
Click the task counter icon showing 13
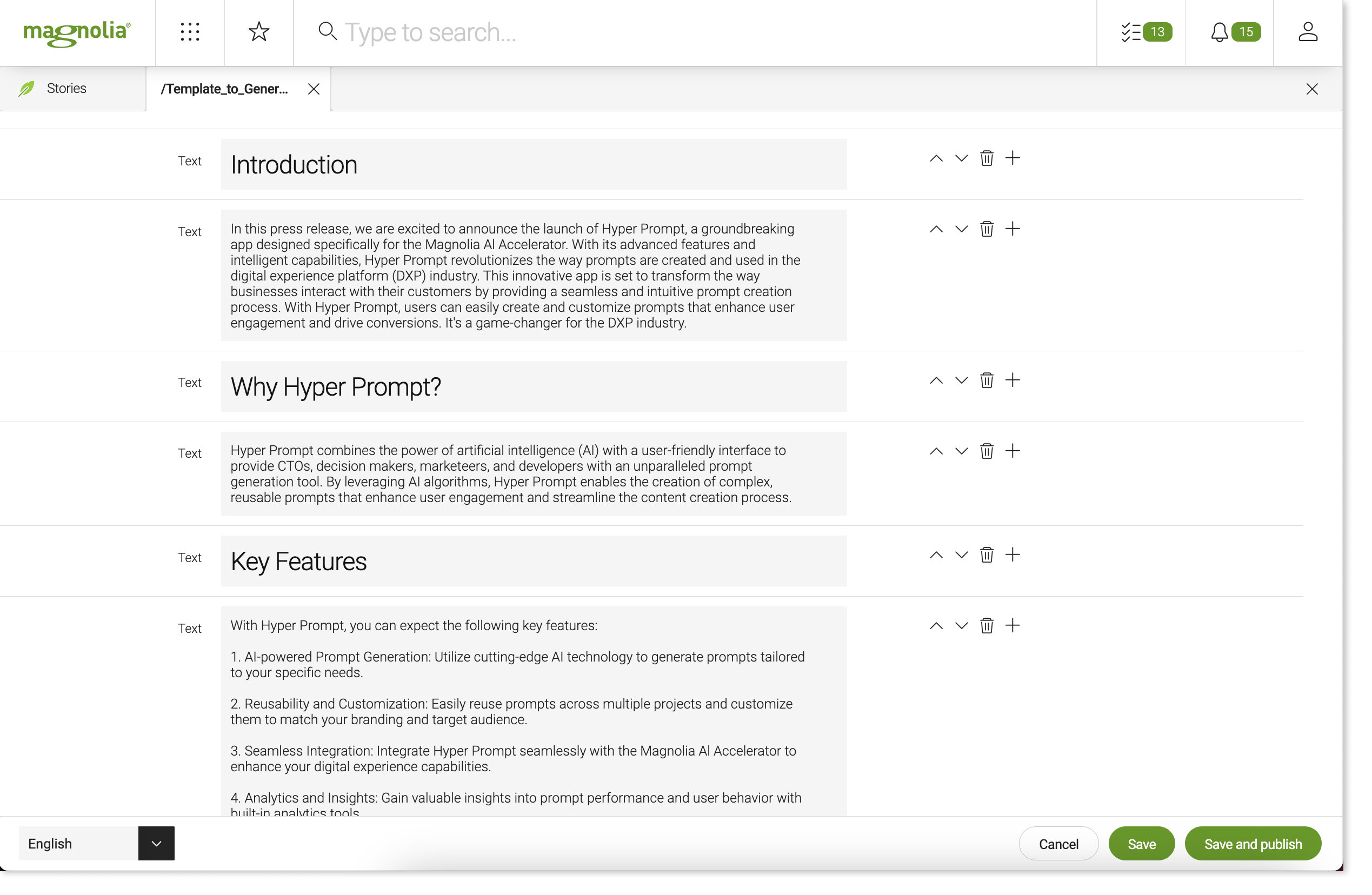(x=1140, y=32)
